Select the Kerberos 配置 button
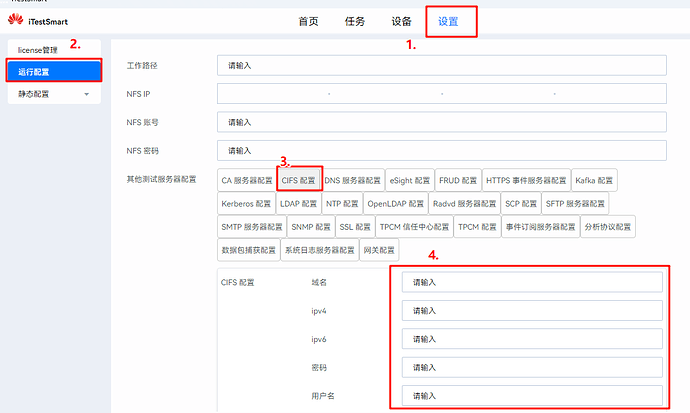 [x=246, y=203]
